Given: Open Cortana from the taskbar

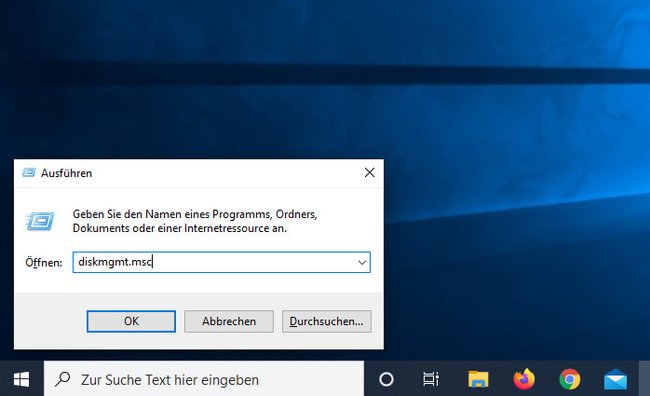Looking at the screenshot, I should coord(386,379).
